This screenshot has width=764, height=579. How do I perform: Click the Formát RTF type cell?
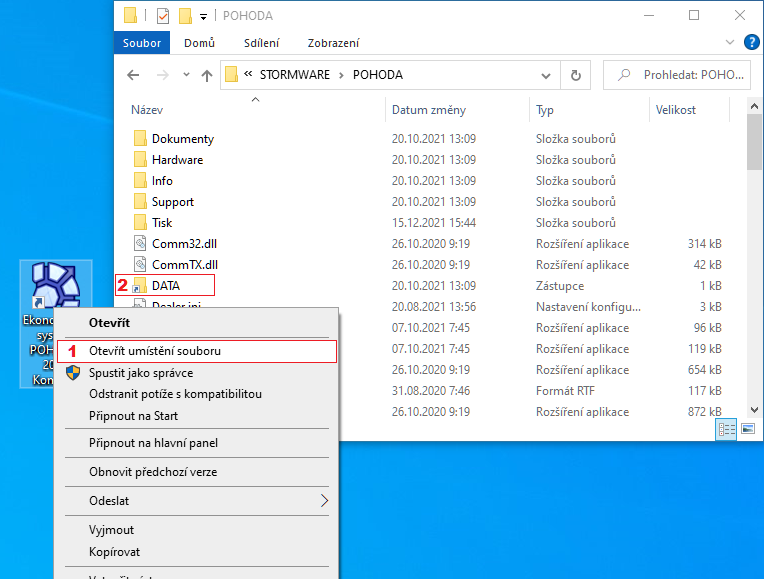pos(565,390)
